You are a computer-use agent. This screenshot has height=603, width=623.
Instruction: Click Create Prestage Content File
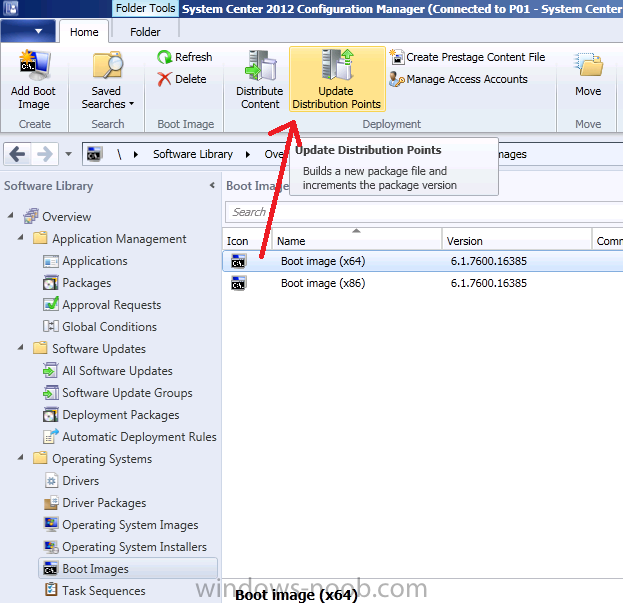tap(467, 57)
